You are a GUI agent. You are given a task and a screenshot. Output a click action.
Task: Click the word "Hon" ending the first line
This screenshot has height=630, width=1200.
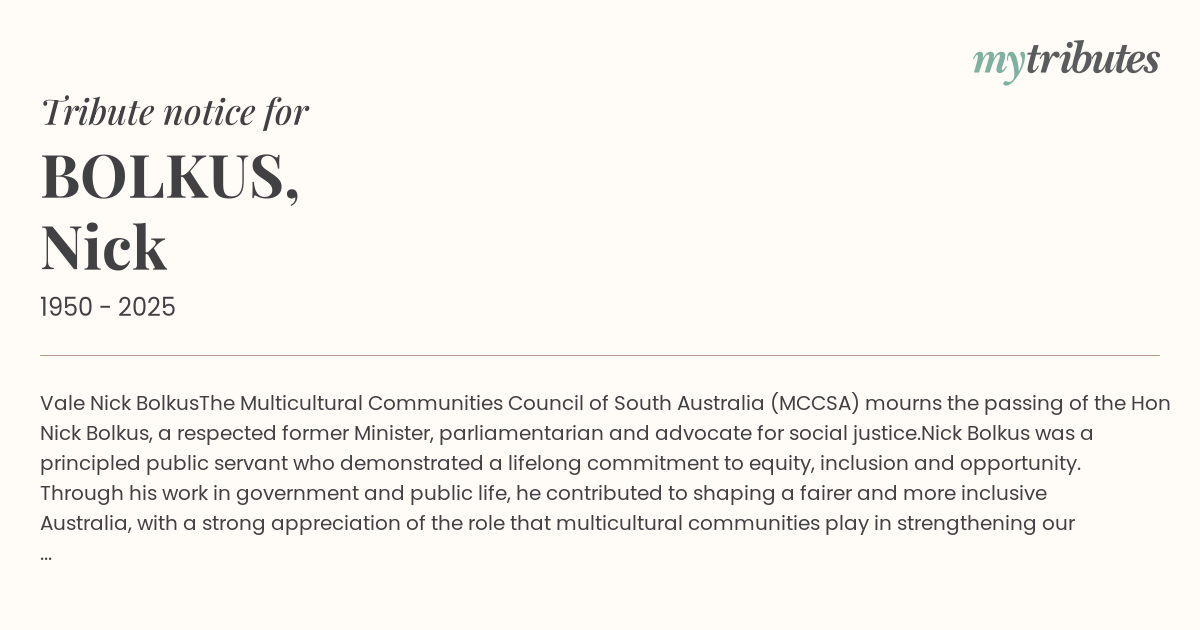pyautogui.click(x=1150, y=403)
